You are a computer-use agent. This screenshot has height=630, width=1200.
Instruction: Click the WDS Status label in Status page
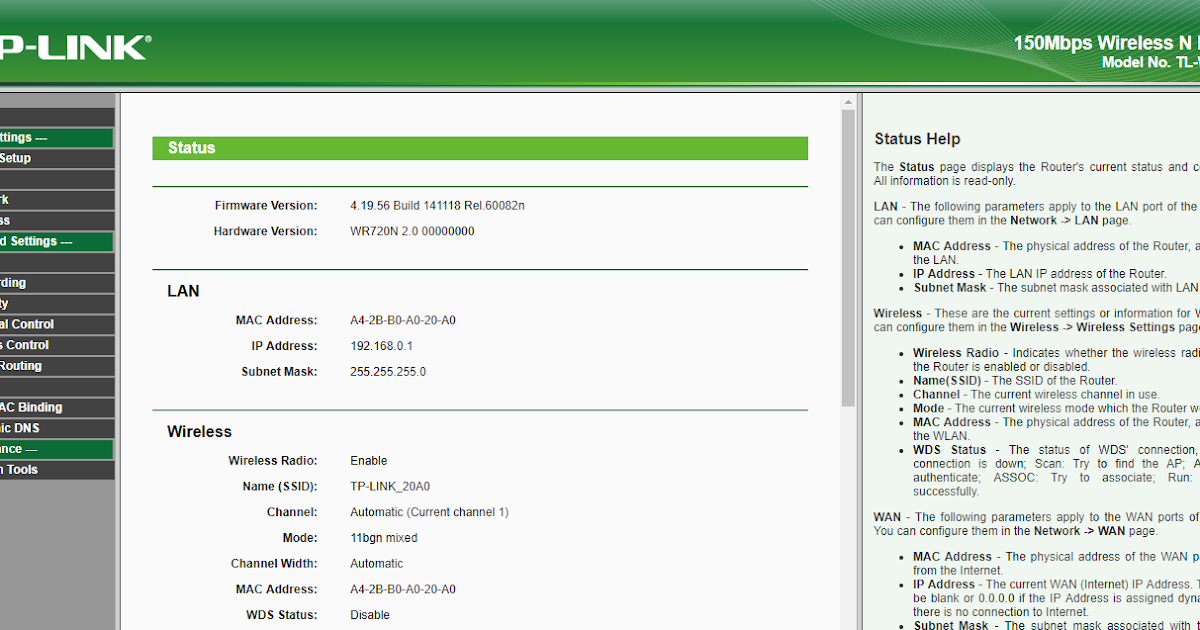pyautogui.click(x=282, y=615)
